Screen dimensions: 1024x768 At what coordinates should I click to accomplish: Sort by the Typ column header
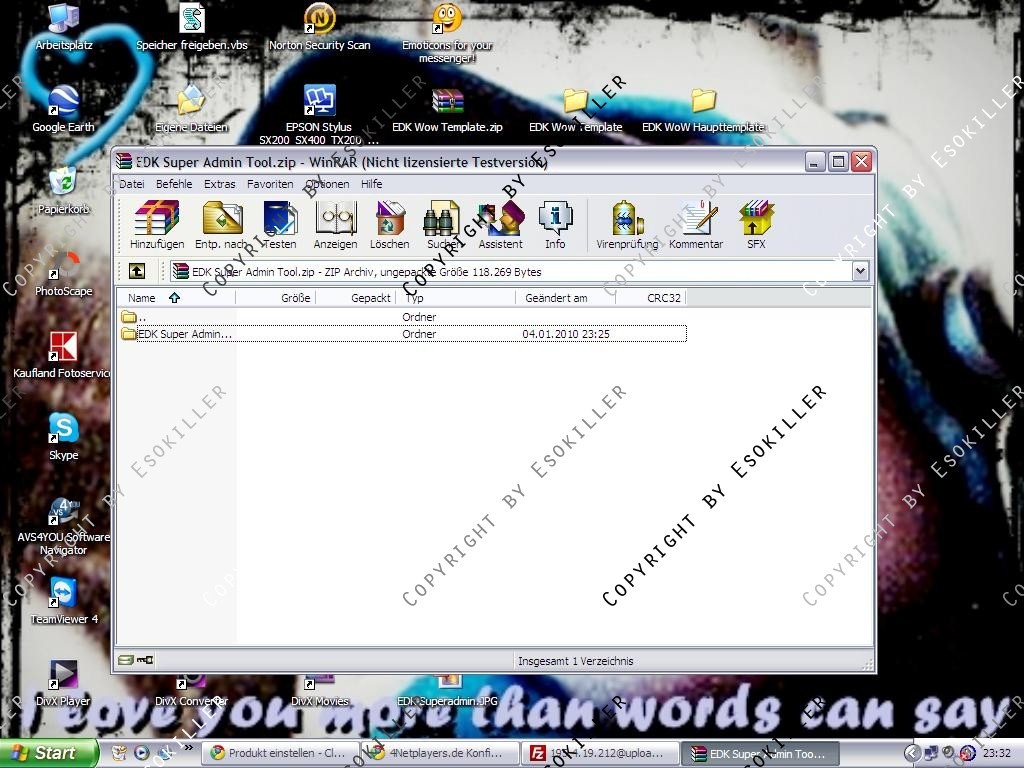[x=456, y=298]
